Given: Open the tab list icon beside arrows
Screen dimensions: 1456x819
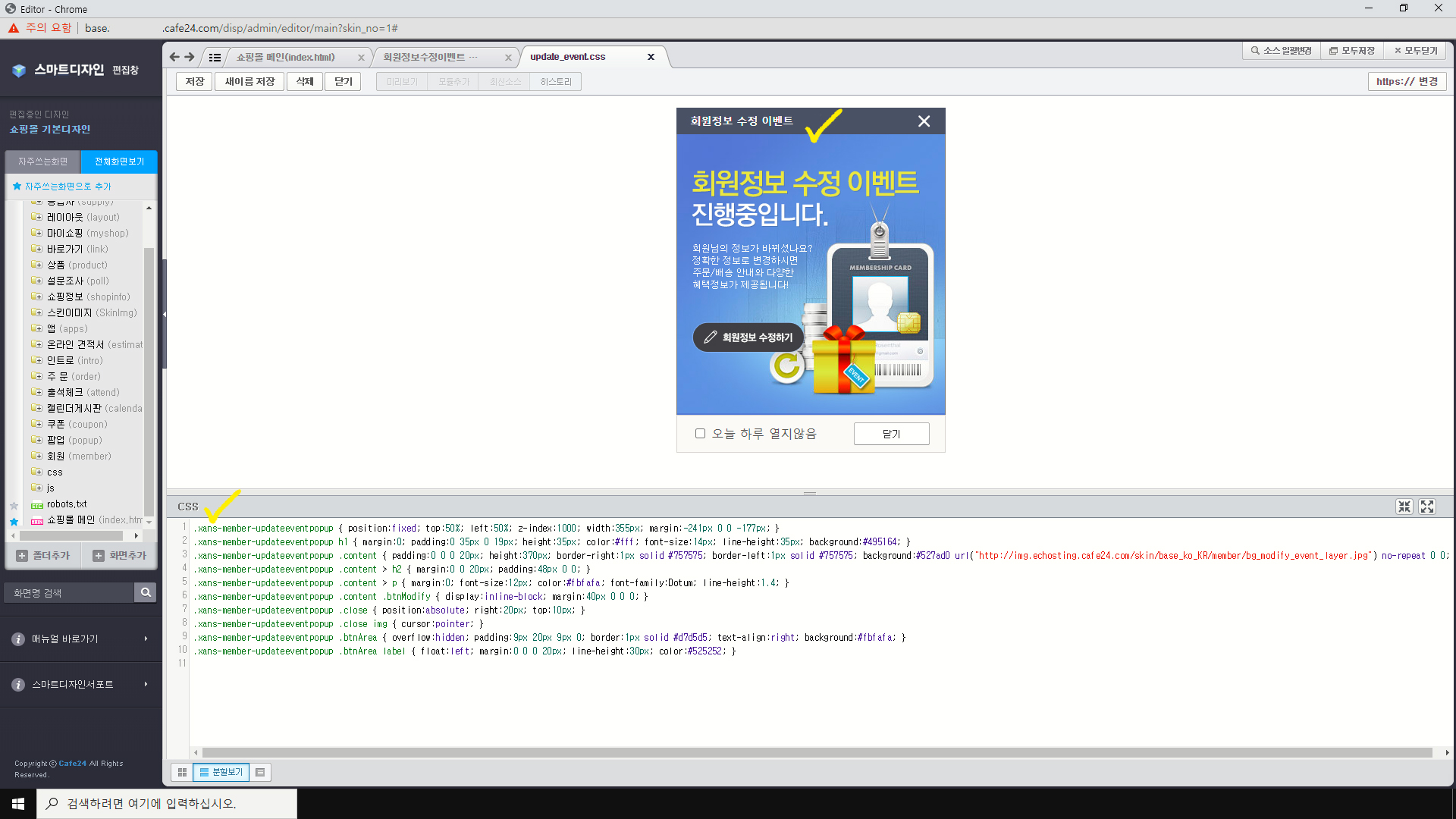Looking at the screenshot, I should click(x=215, y=57).
